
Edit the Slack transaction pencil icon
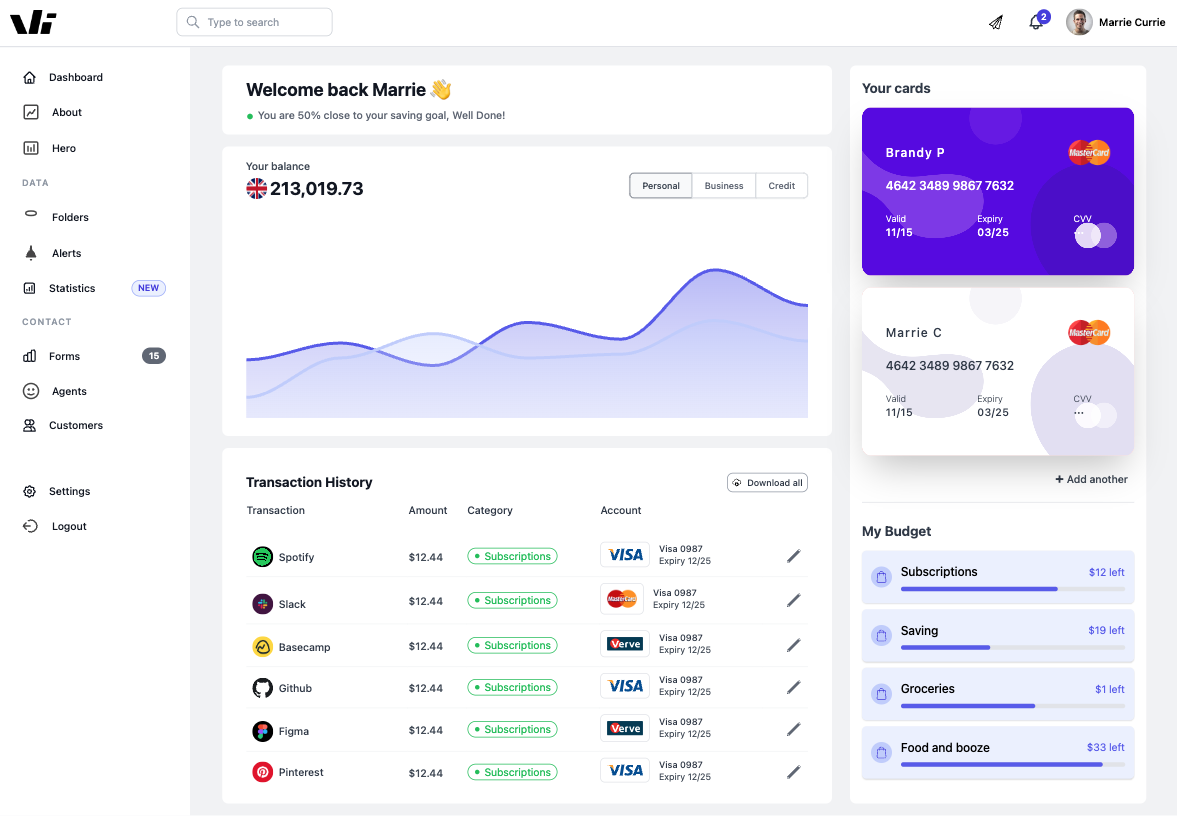(793, 601)
